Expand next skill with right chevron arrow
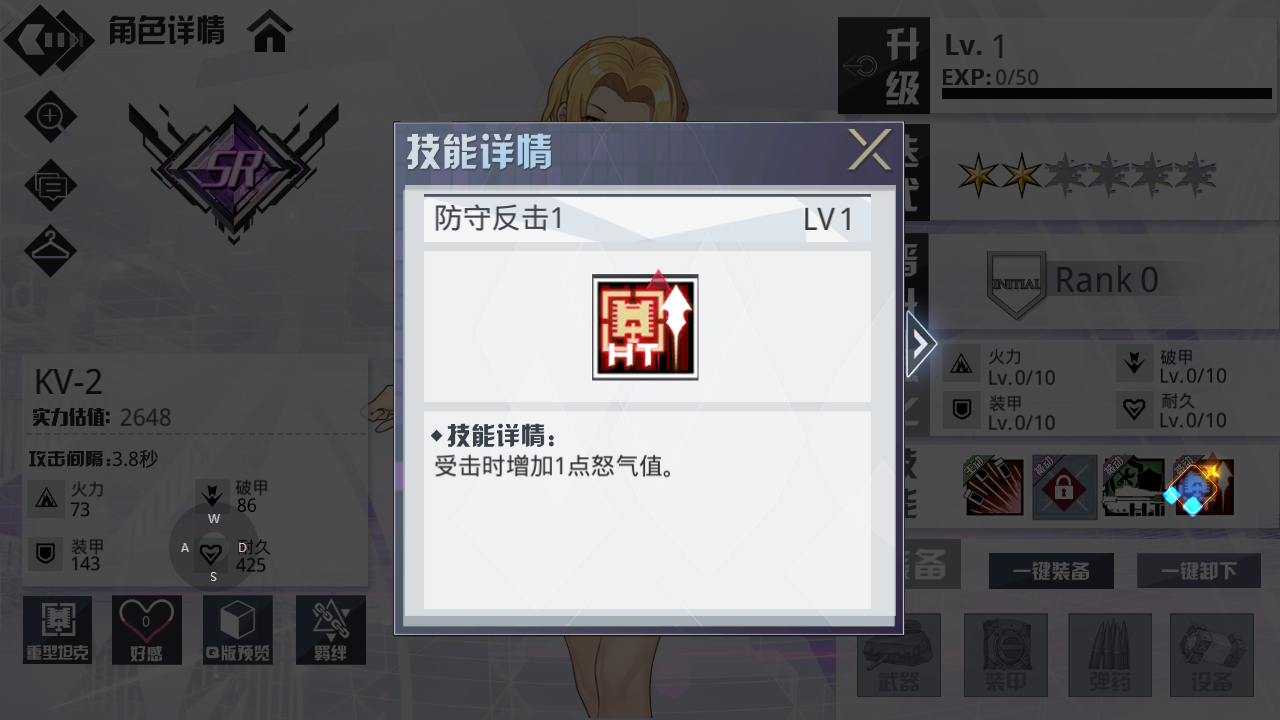This screenshot has height=720, width=1280. (x=921, y=344)
